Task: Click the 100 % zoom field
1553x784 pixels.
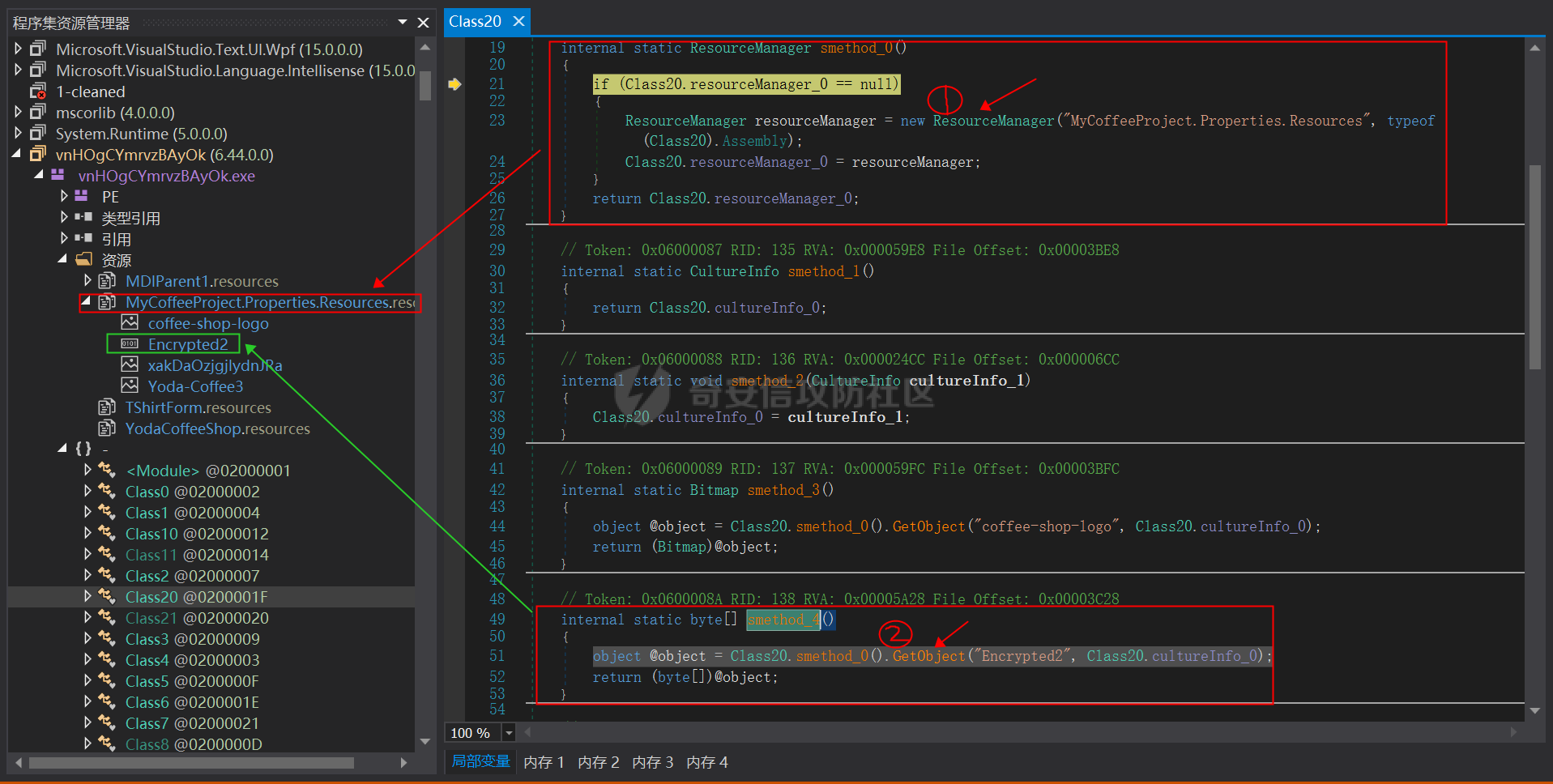Action: click(x=473, y=733)
